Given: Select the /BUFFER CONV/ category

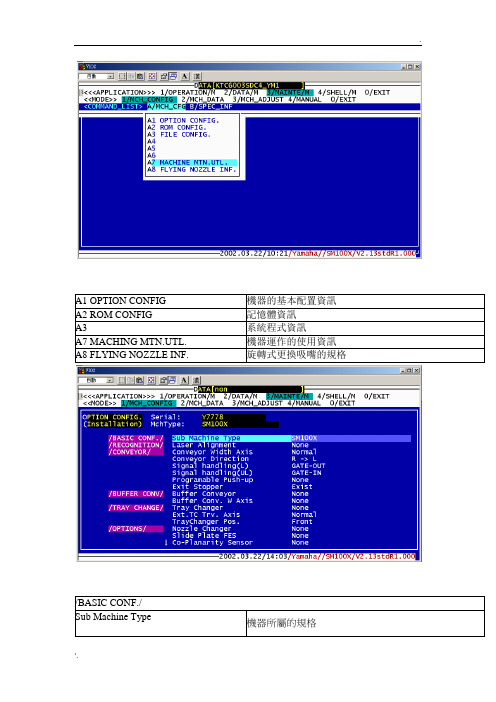Looking at the screenshot, I should click(x=136, y=494).
